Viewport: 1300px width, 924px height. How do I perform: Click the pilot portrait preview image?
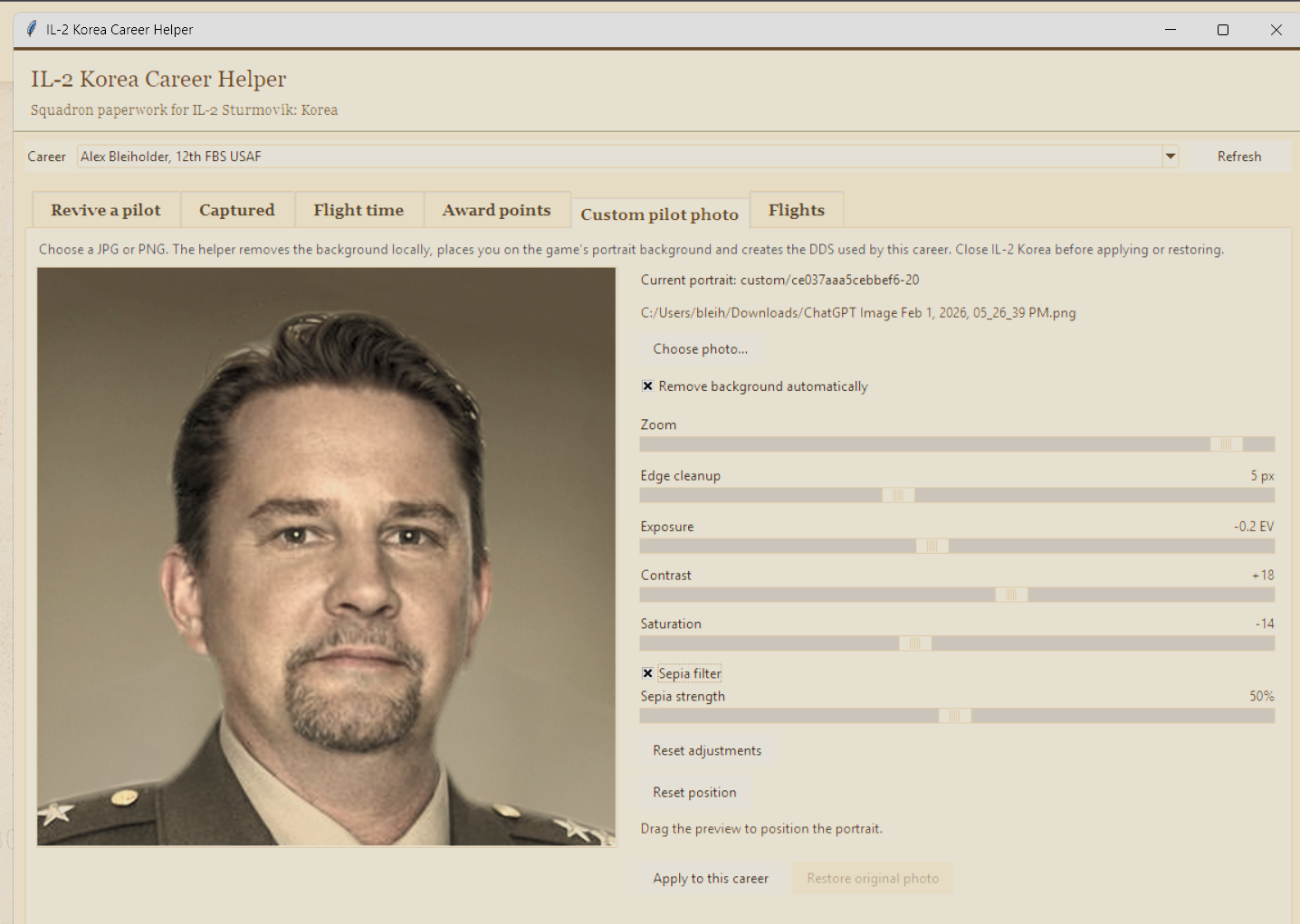click(327, 557)
